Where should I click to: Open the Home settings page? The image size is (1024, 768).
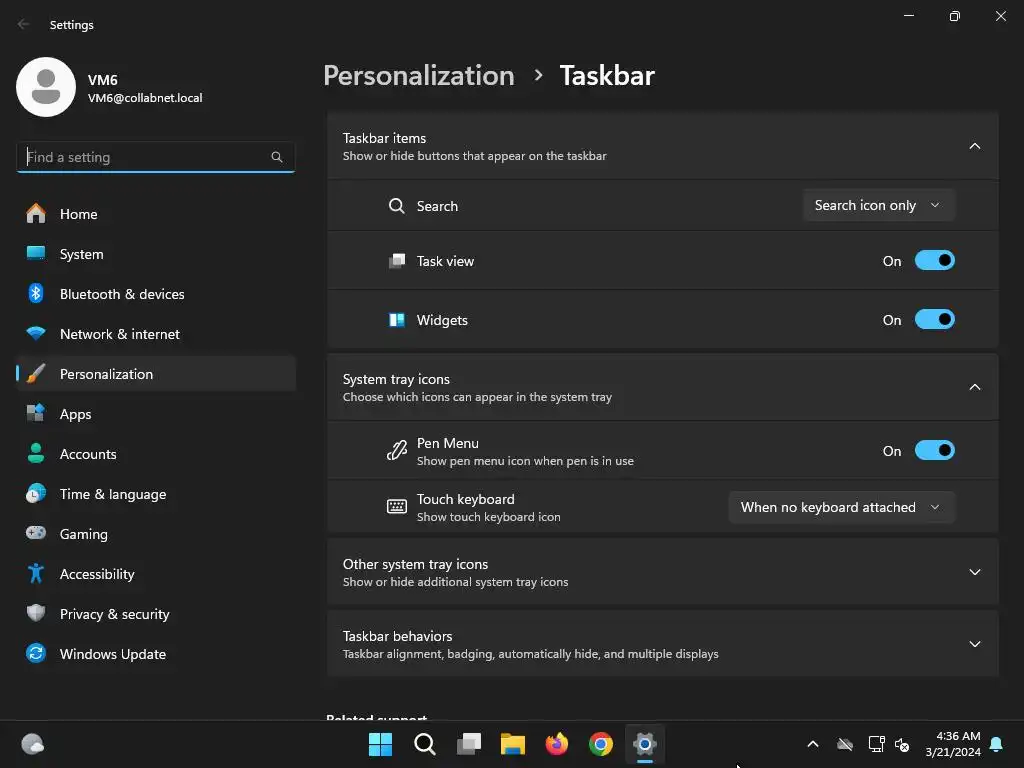[x=155, y=214]
